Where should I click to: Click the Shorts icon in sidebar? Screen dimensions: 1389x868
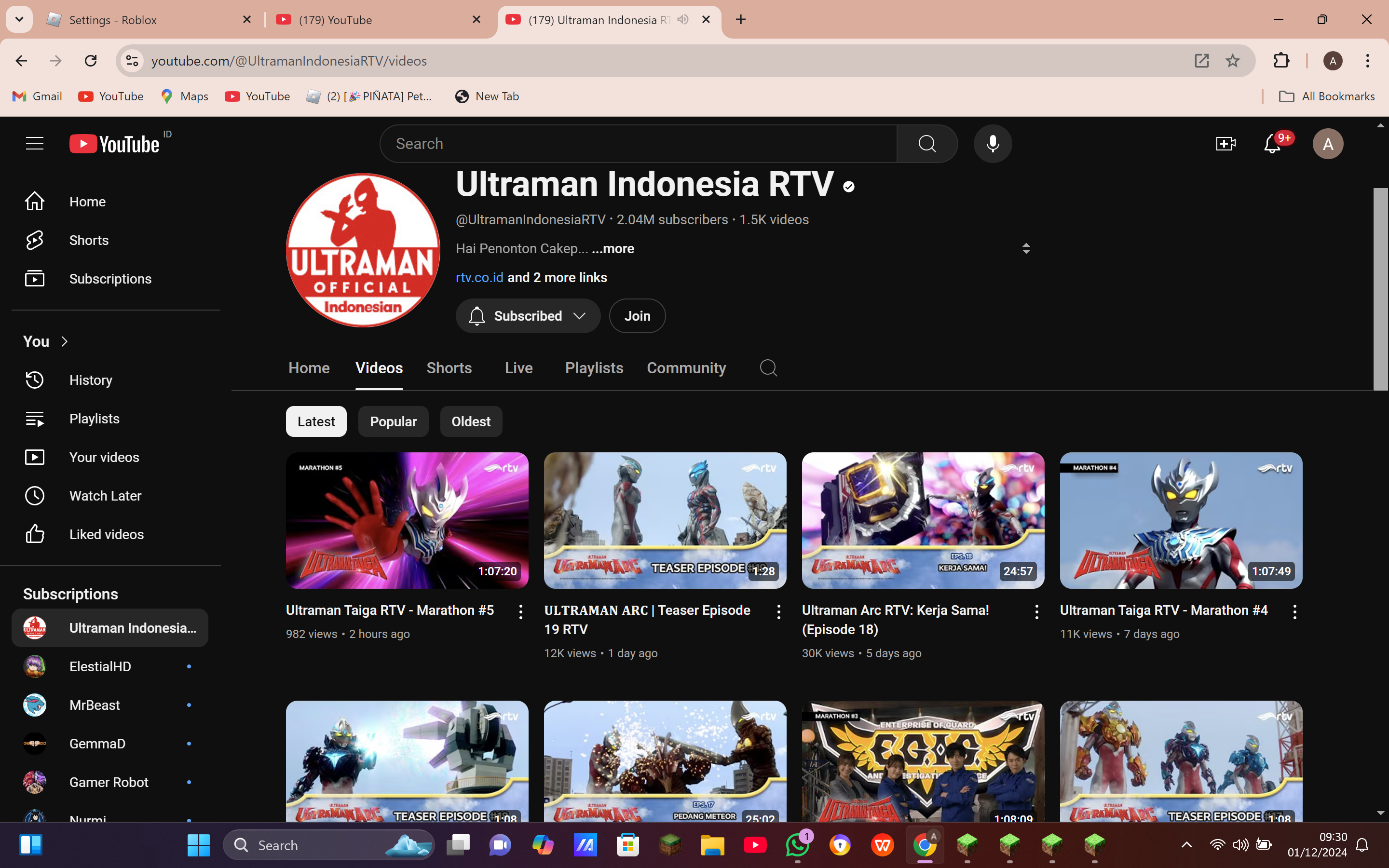click(x=34, y=240)
